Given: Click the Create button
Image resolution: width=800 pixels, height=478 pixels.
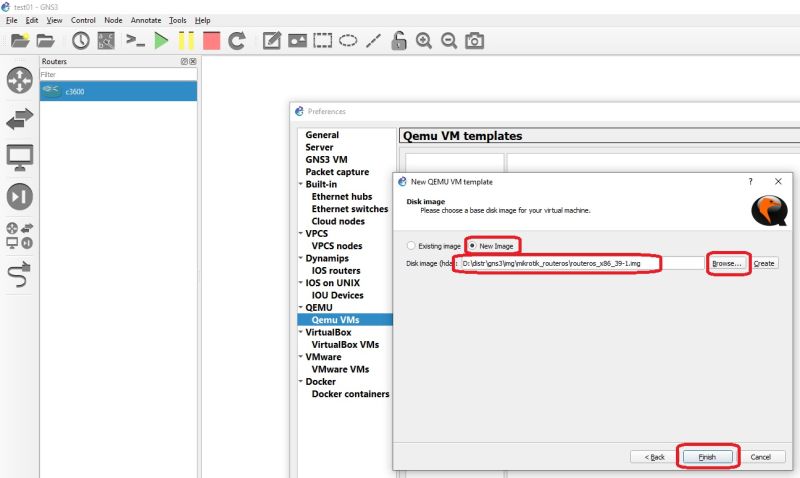Looking at the screenshot, I should (x=764, y=263).
